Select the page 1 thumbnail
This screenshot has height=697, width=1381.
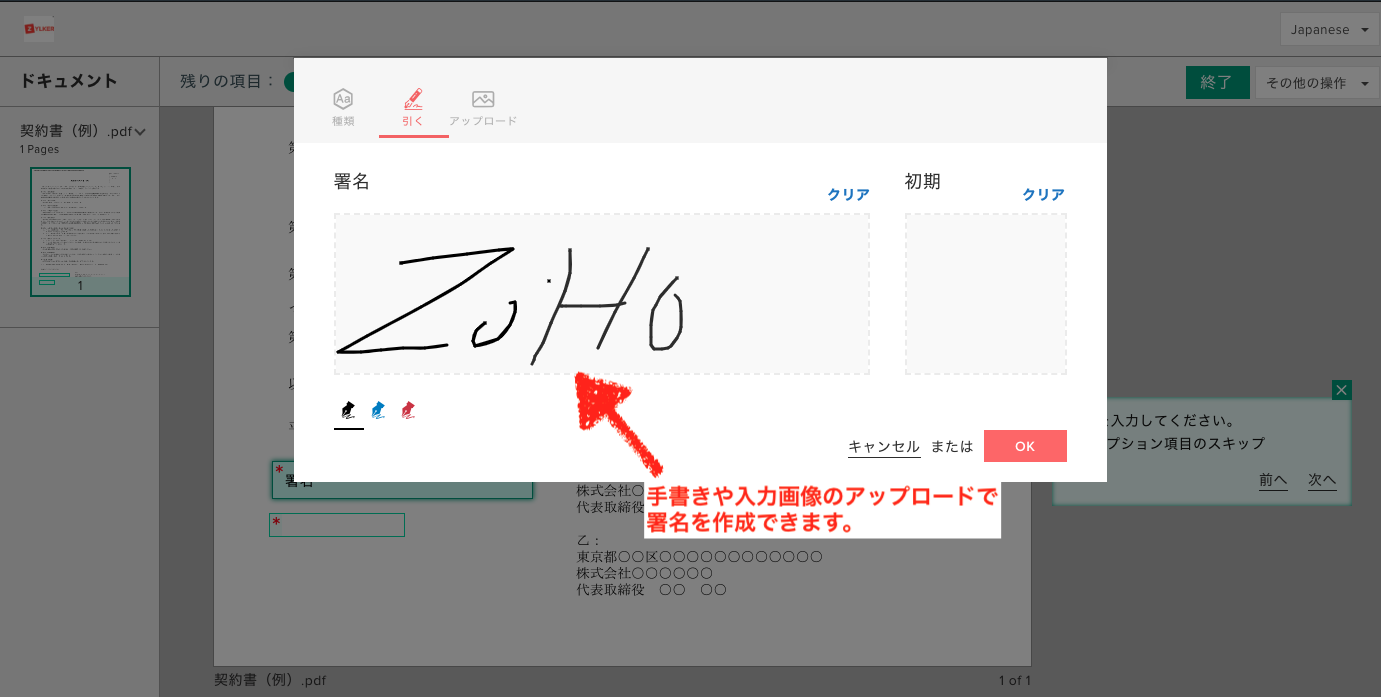(x=80, y=232)
